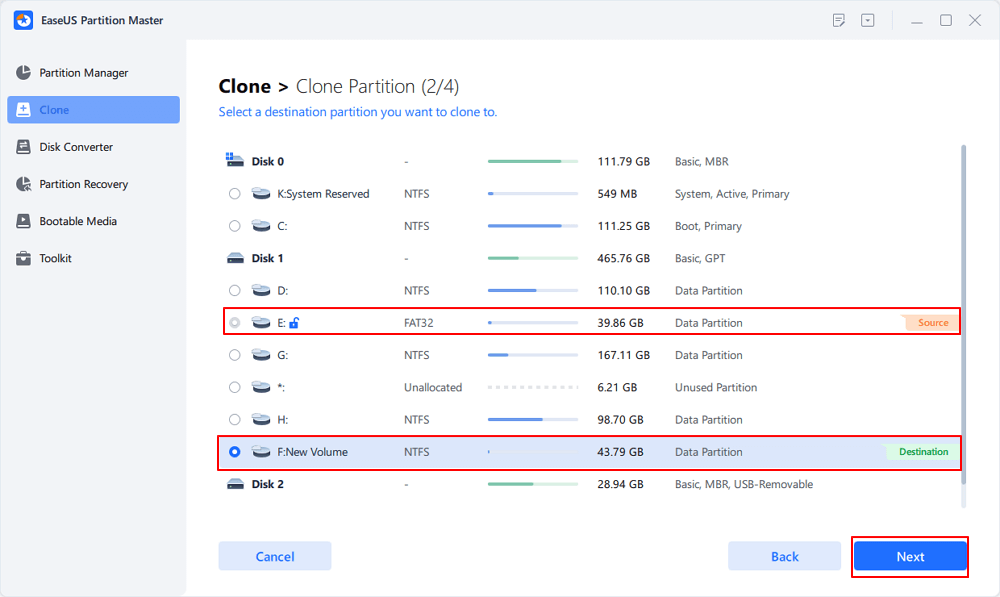Image resolution: width=1000 pixels, height=597 pixels.
Task: Select the G: partition radio button
Action: (x=235, y=355)
